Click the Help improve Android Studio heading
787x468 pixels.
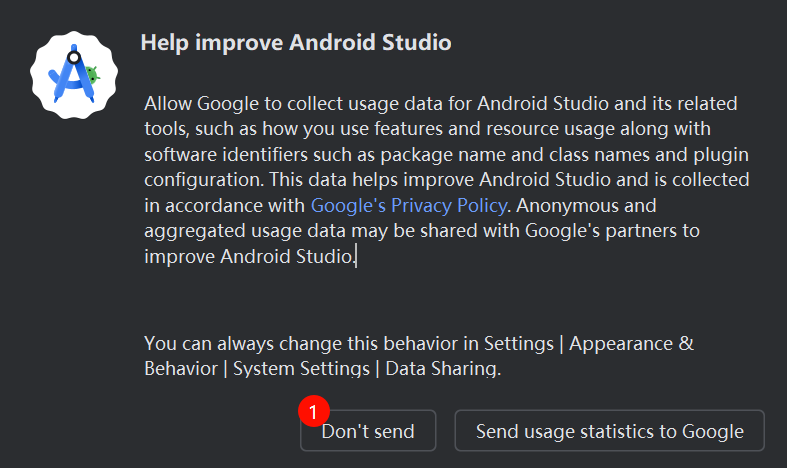[296, 43]
